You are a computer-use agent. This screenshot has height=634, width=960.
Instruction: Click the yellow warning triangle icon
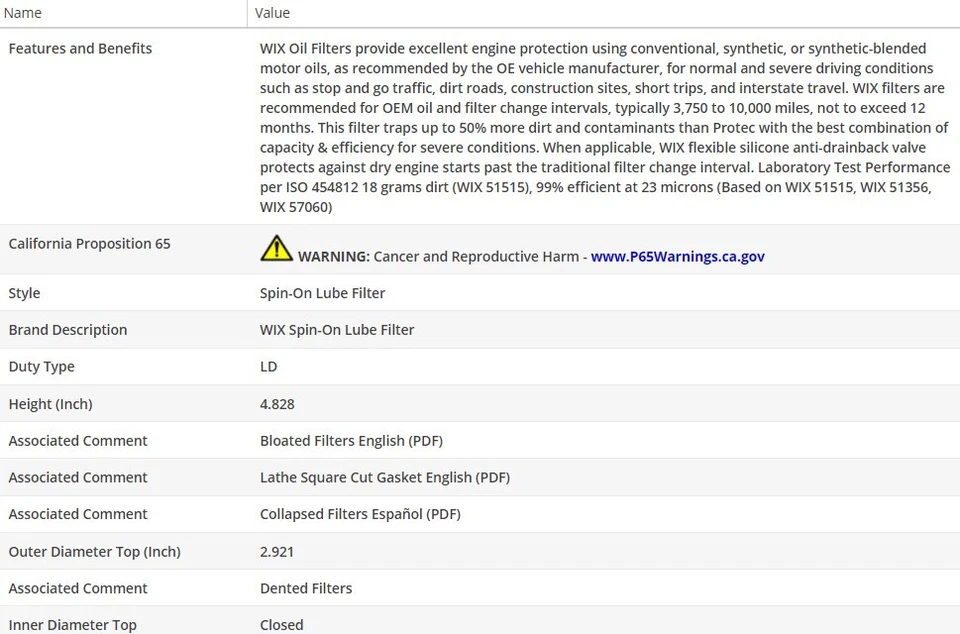tap(276, 249)
